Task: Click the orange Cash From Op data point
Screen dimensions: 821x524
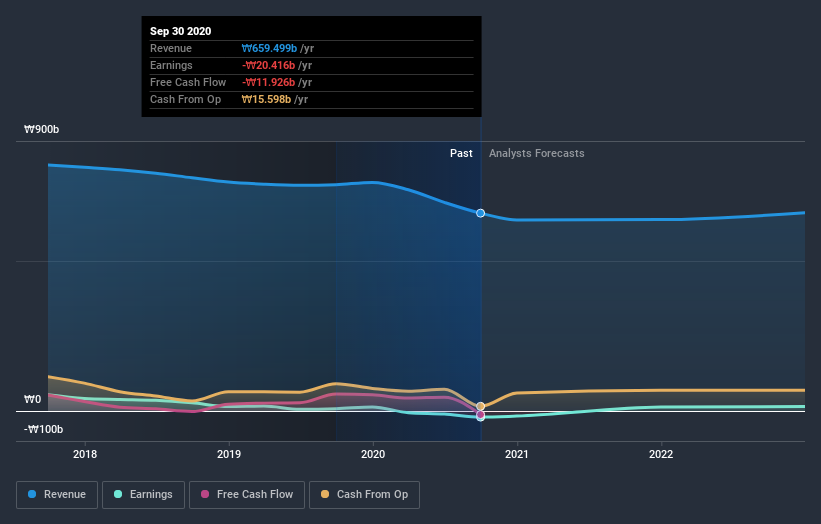Action: (x=481, y=406)
